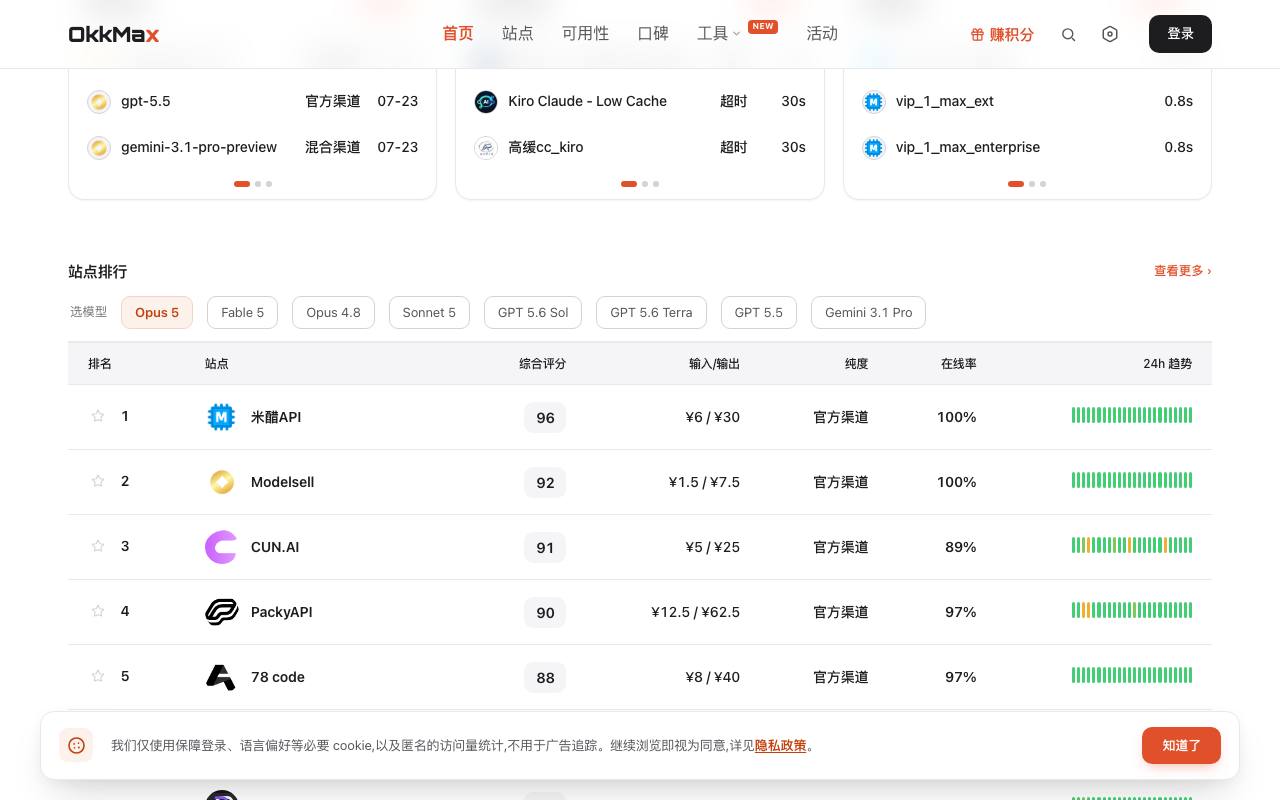Dismiss cookie notice with 知道了

[1181, 745]
